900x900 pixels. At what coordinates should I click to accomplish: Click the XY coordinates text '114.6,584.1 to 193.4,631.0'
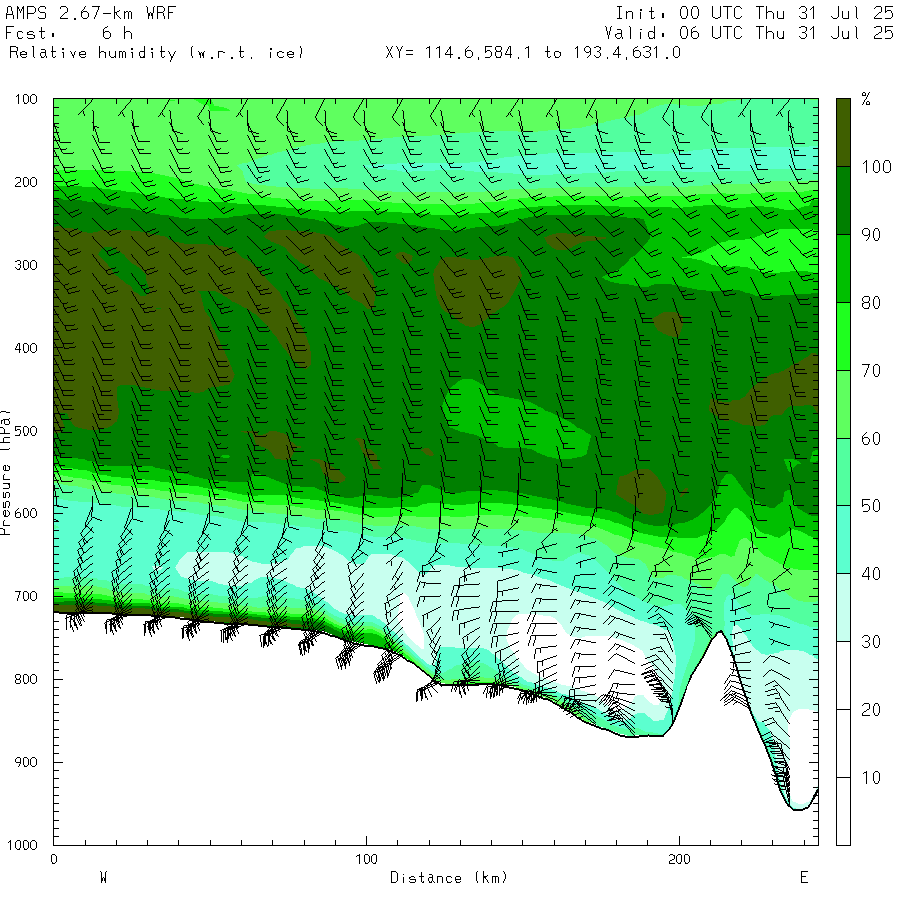coord(553,53)
